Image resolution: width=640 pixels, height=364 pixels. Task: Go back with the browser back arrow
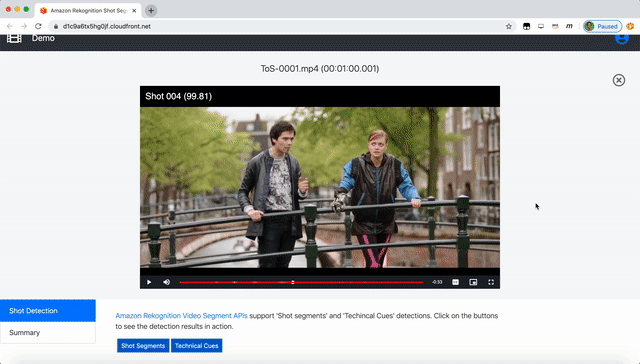(x=10, y=26)
